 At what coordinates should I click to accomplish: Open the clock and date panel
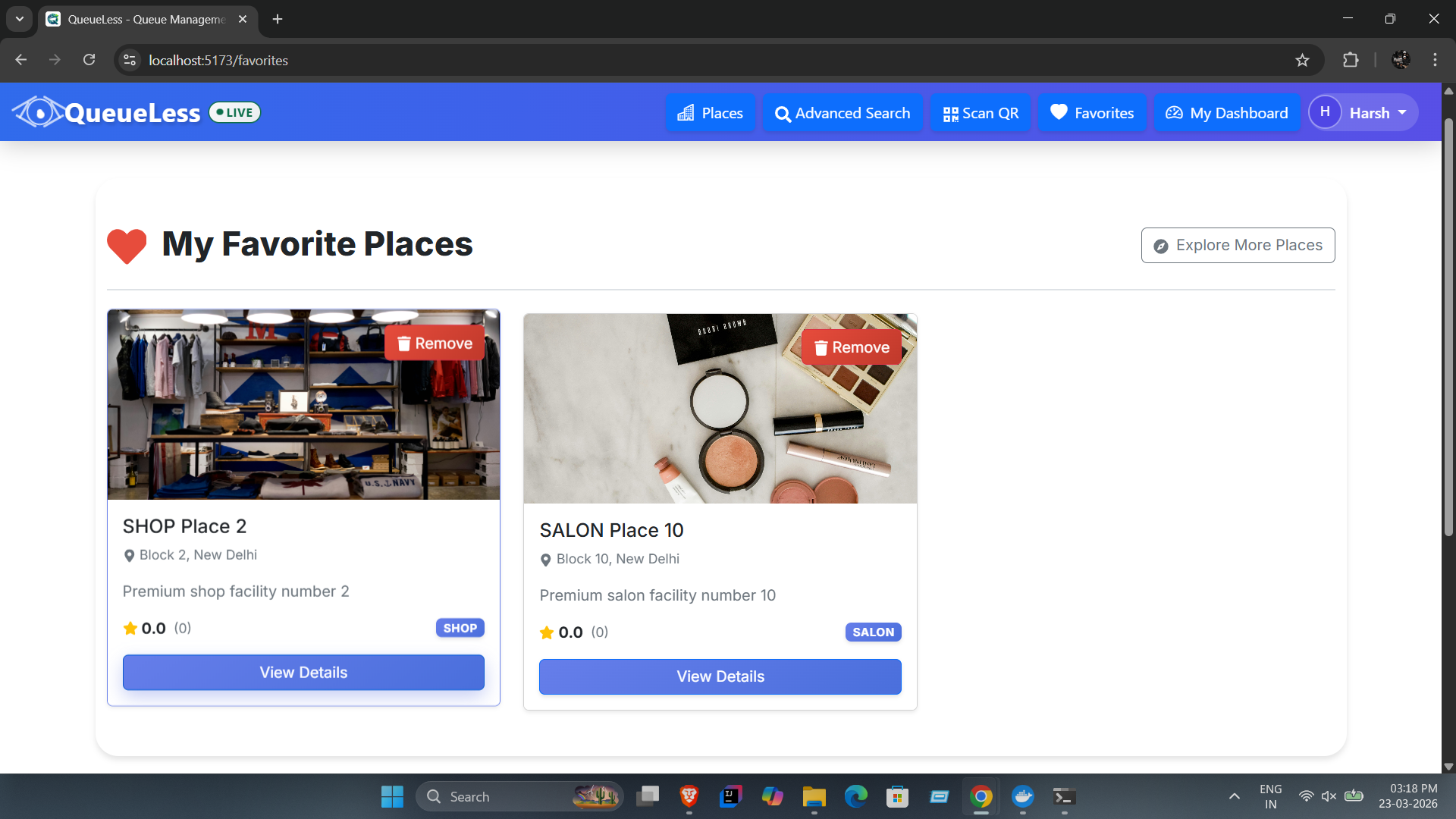click(x=1407, y=796)
